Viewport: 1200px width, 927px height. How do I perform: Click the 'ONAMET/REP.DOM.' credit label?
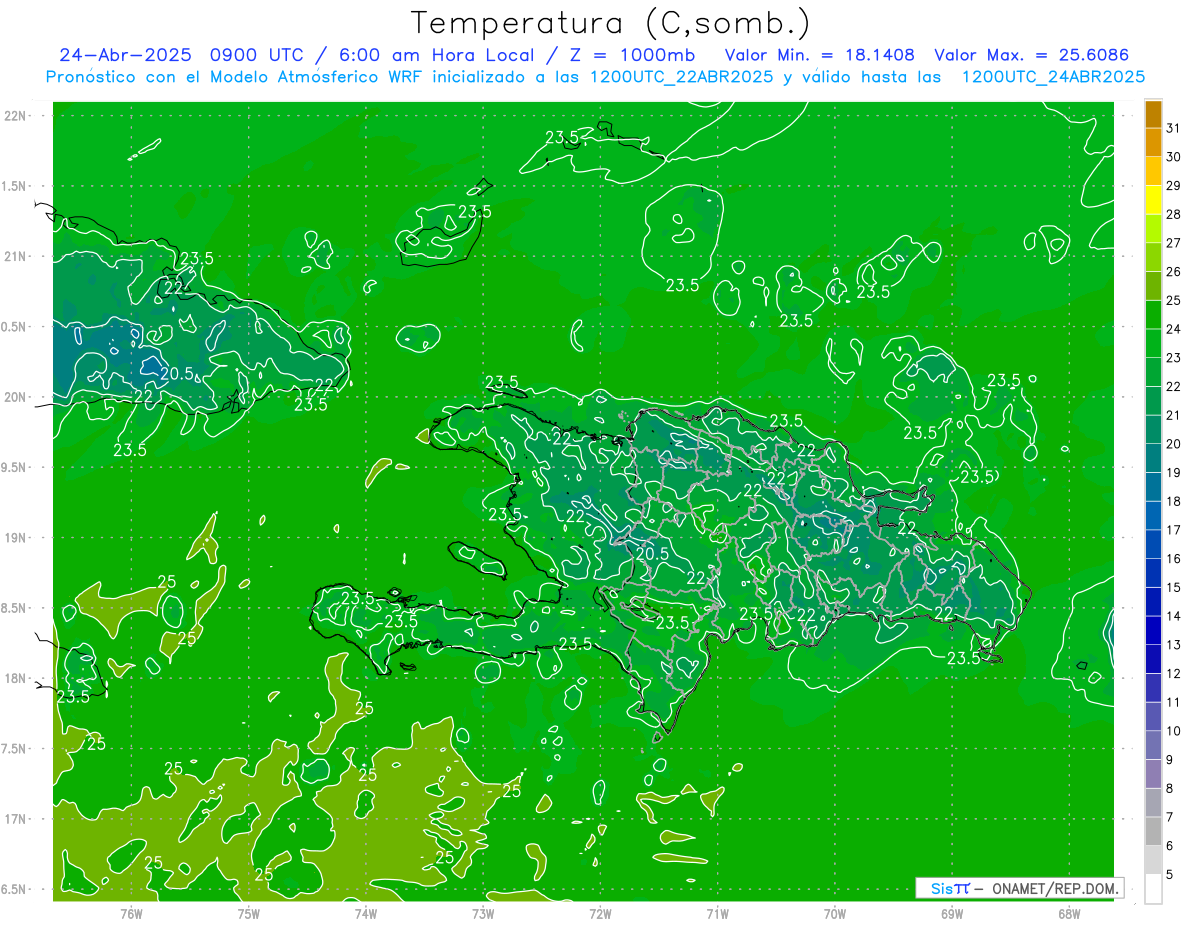1056,889
